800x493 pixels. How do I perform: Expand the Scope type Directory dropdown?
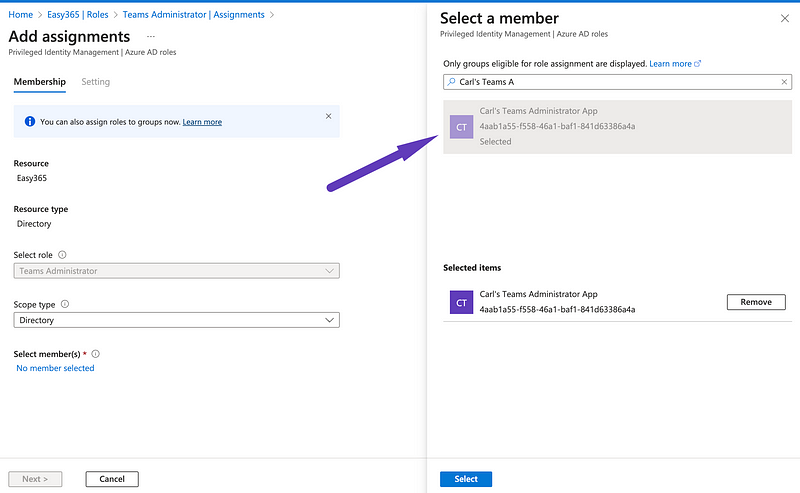pyautogui.click(x=177, y=320)
